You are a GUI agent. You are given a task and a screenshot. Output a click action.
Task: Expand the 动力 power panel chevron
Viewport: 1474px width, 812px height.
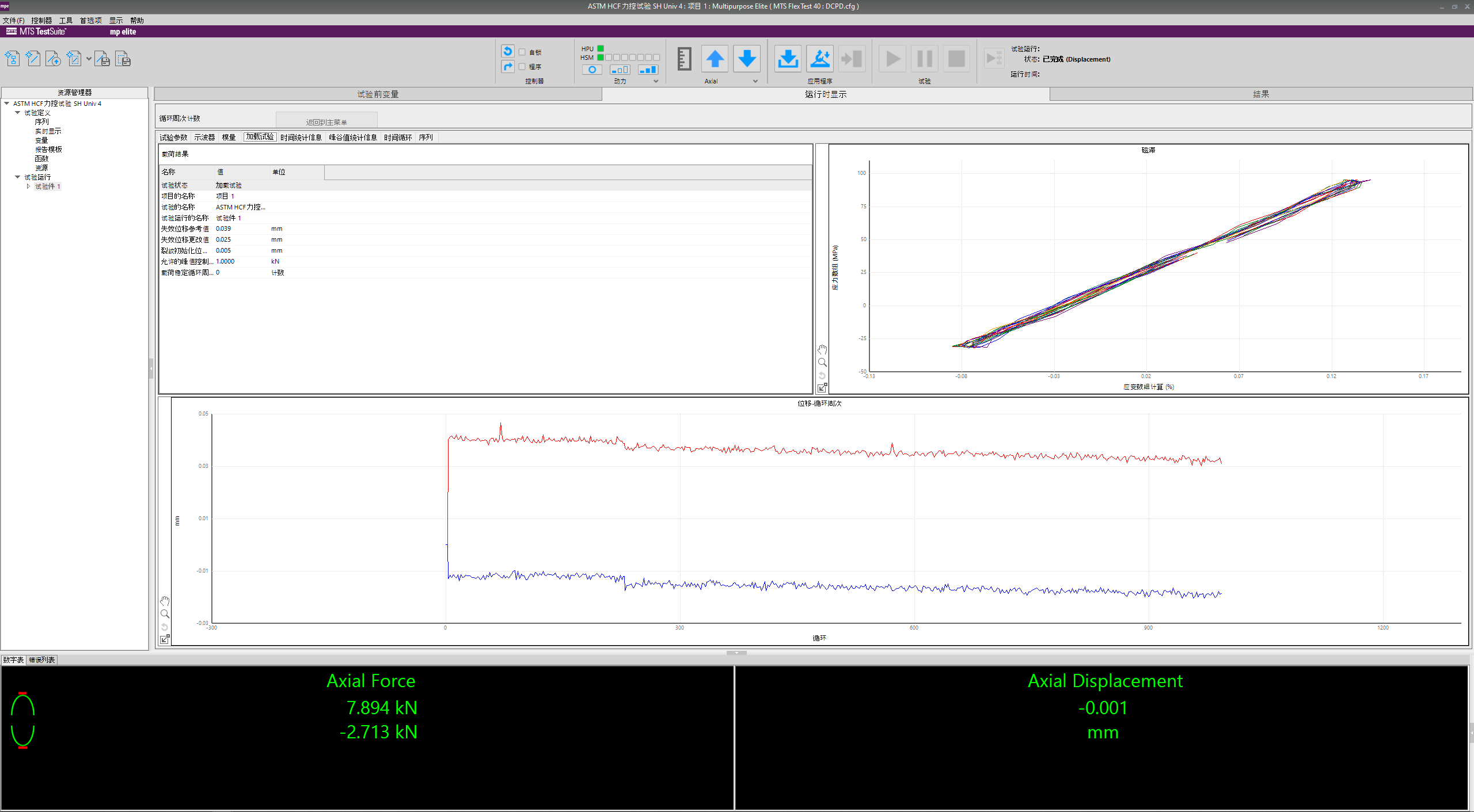[x=655, y=81]
